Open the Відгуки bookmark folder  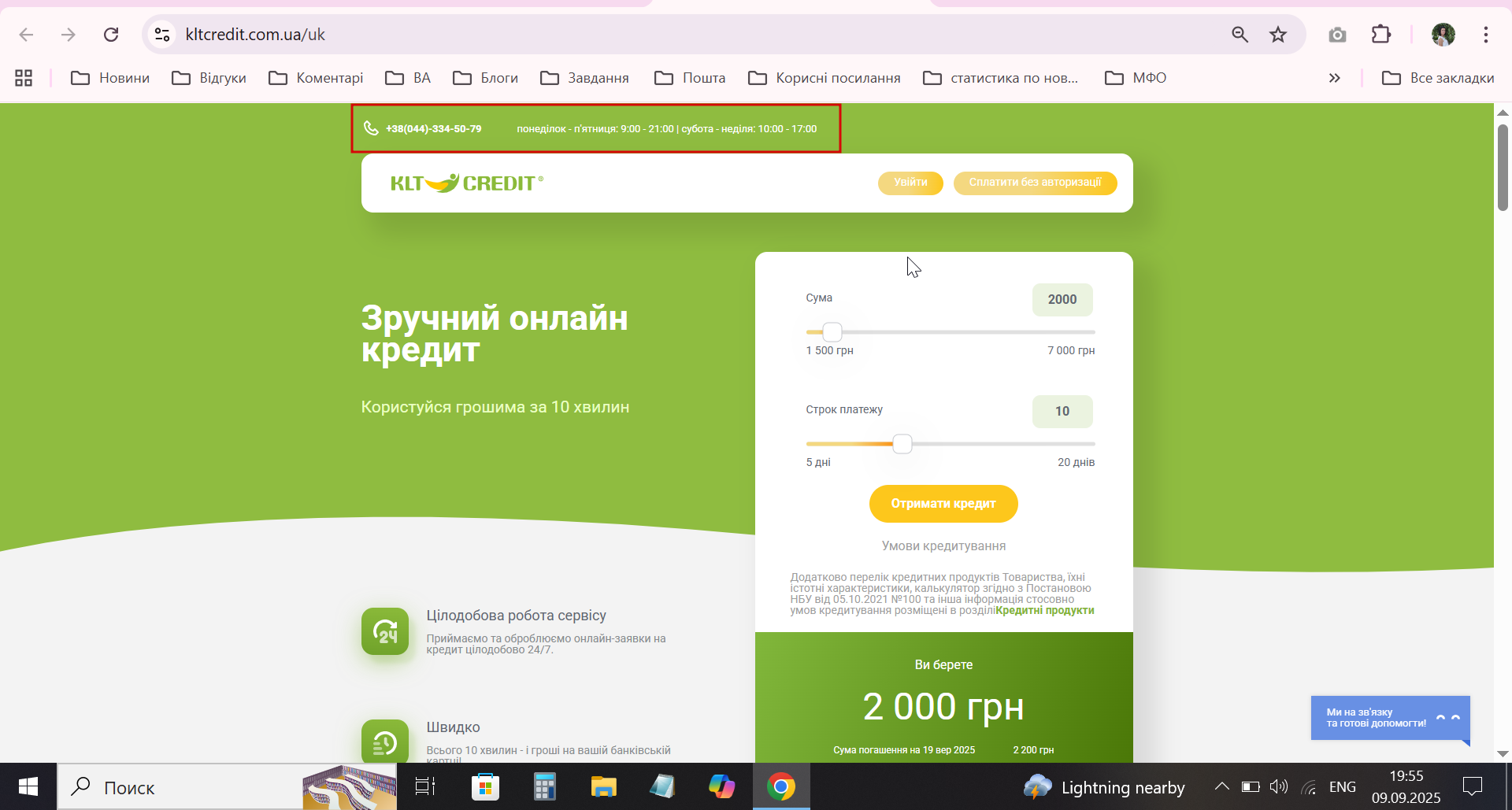coord(209,78)
